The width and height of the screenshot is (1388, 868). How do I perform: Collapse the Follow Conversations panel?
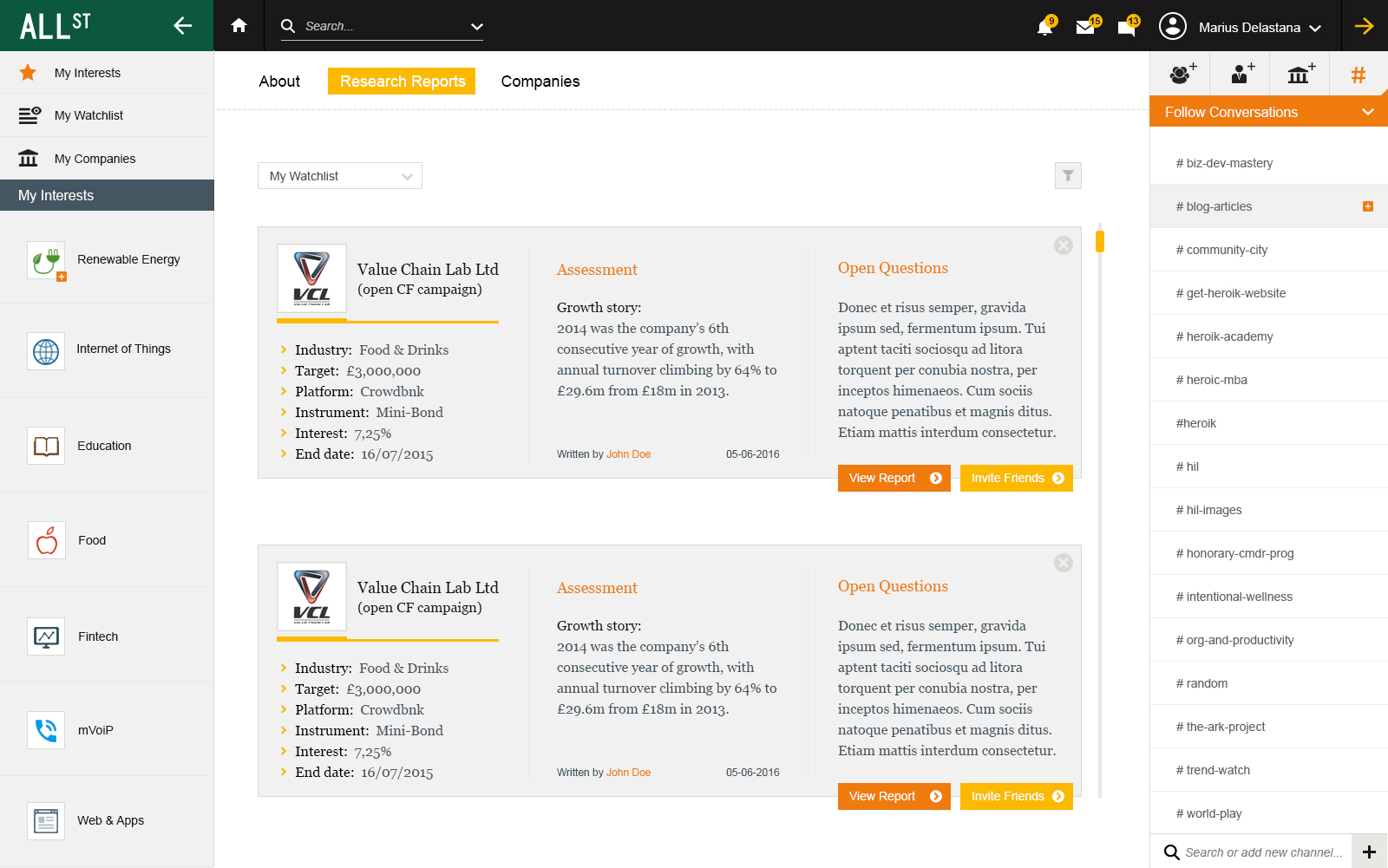1368,112
